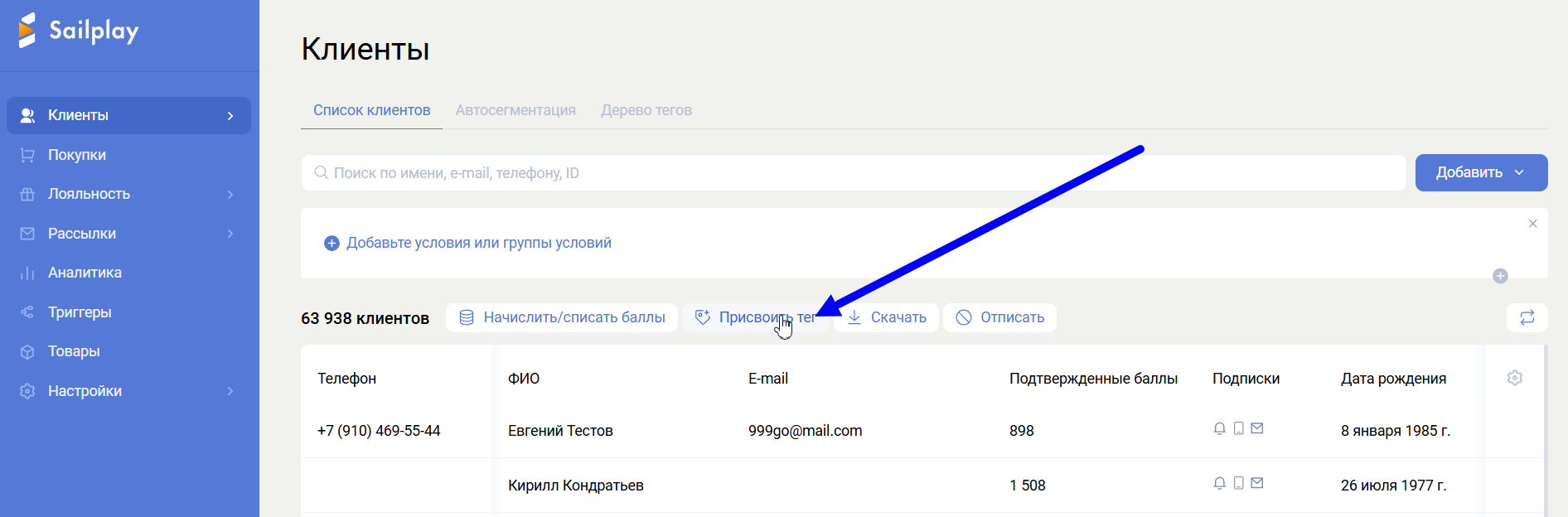Screen dimensions: 1568x517
Task: Click the table column settings gear icon
Action: click(1514, 378)
